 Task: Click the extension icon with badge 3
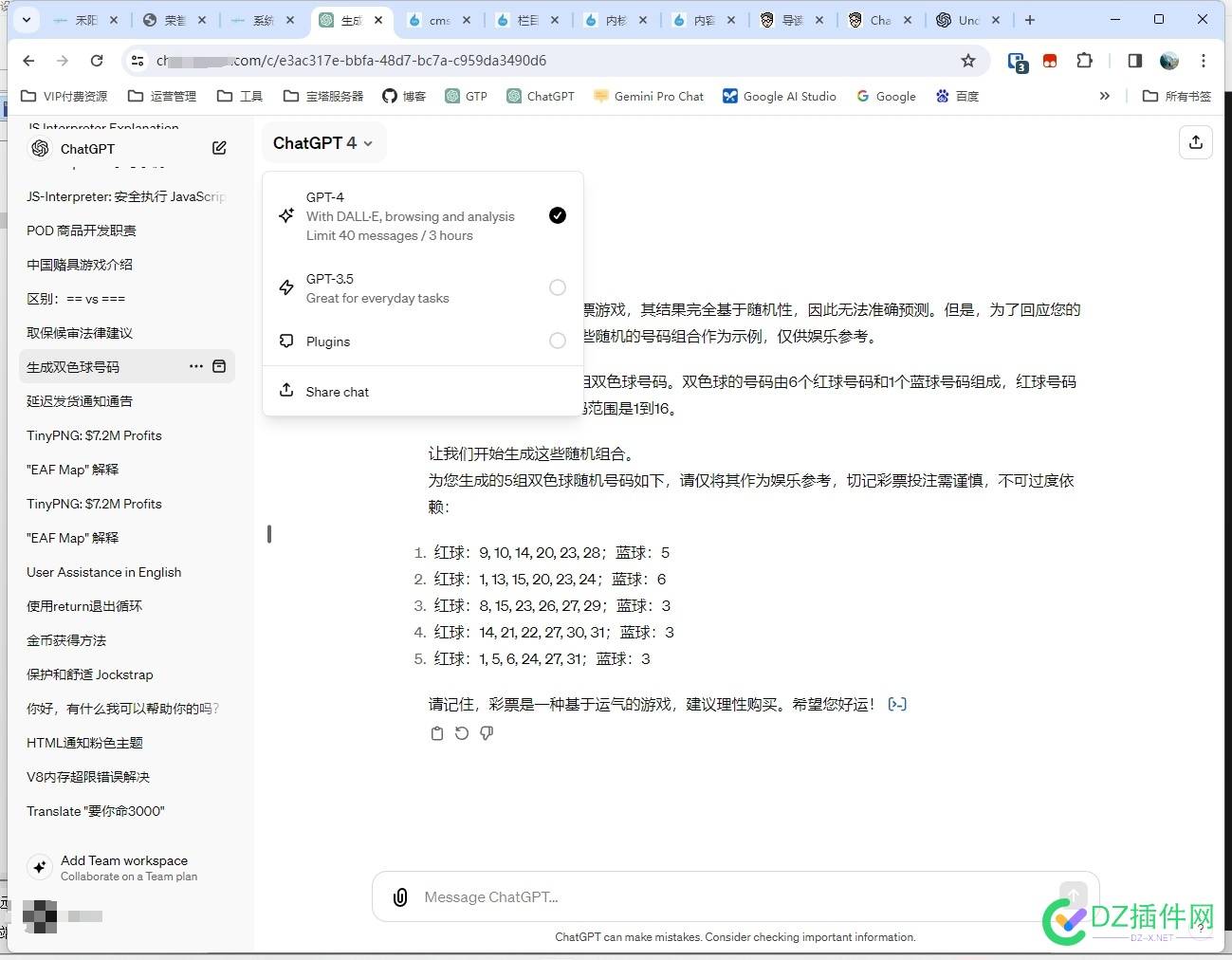point(1018,62)
